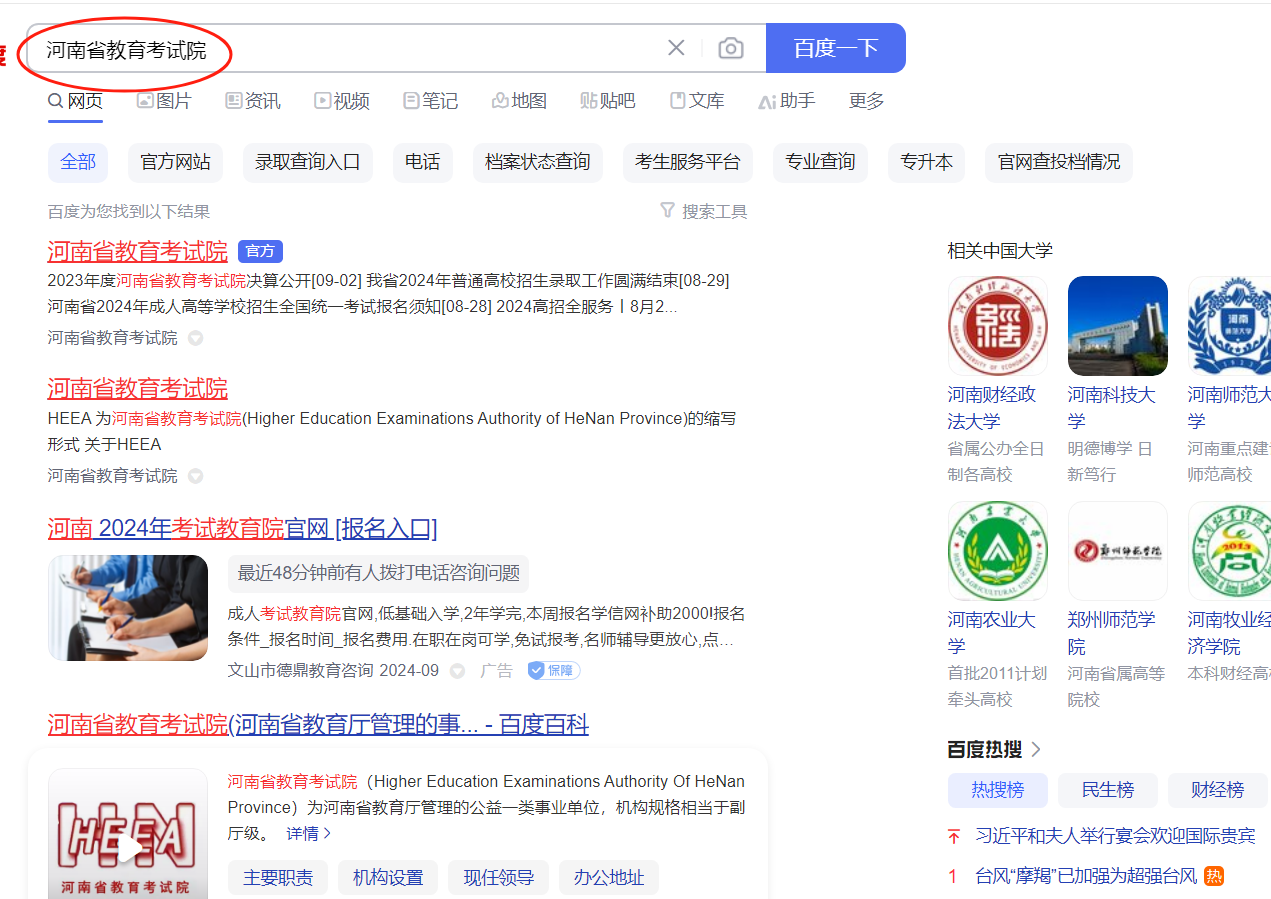Switch to 图片 search tab
1271x899 pixels.
(x=164, y=101)
